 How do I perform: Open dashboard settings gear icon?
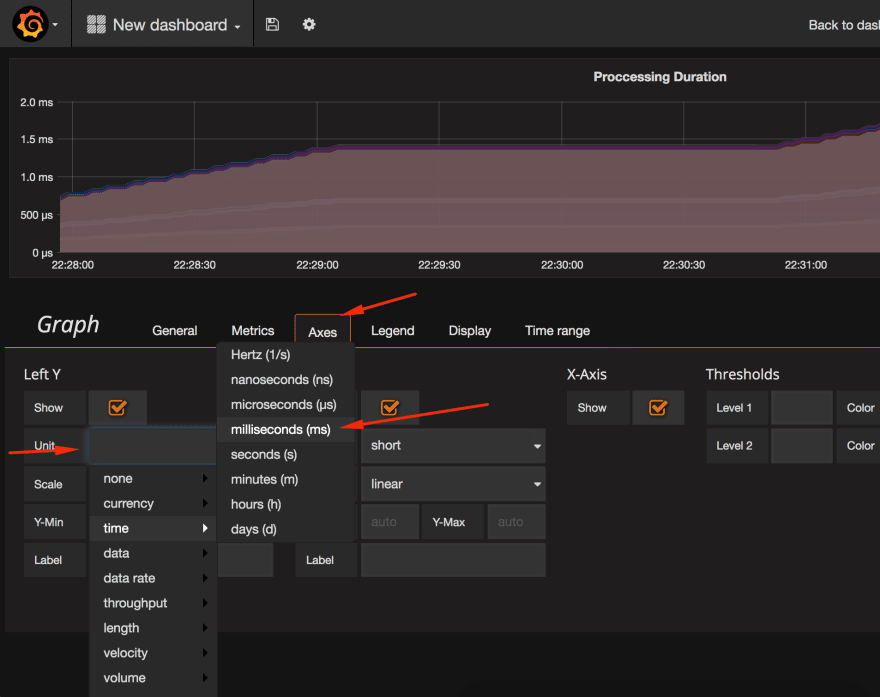pos(309,24)
